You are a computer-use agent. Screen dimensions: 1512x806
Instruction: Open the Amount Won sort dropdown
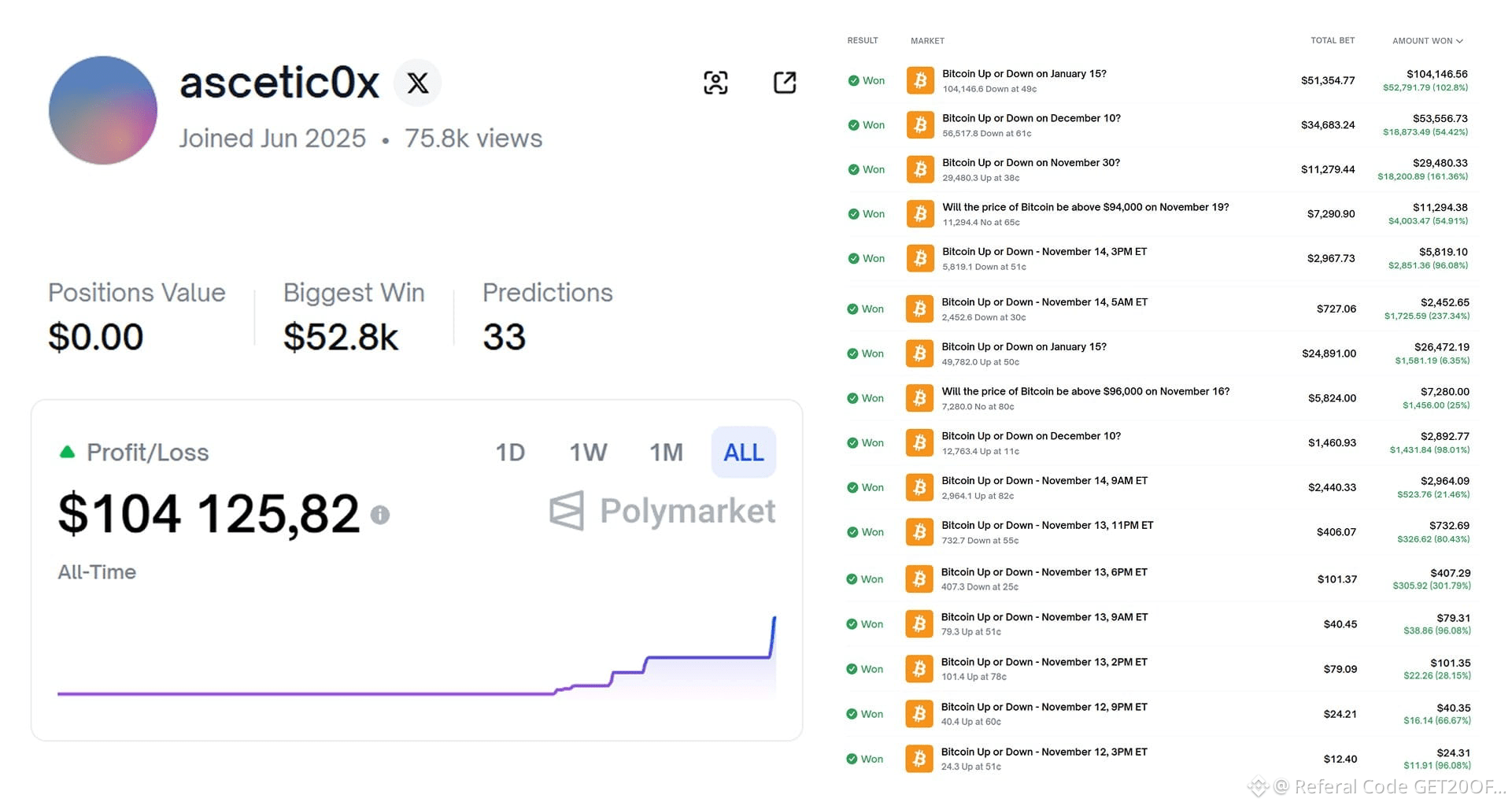click(x=1427, y=40)
